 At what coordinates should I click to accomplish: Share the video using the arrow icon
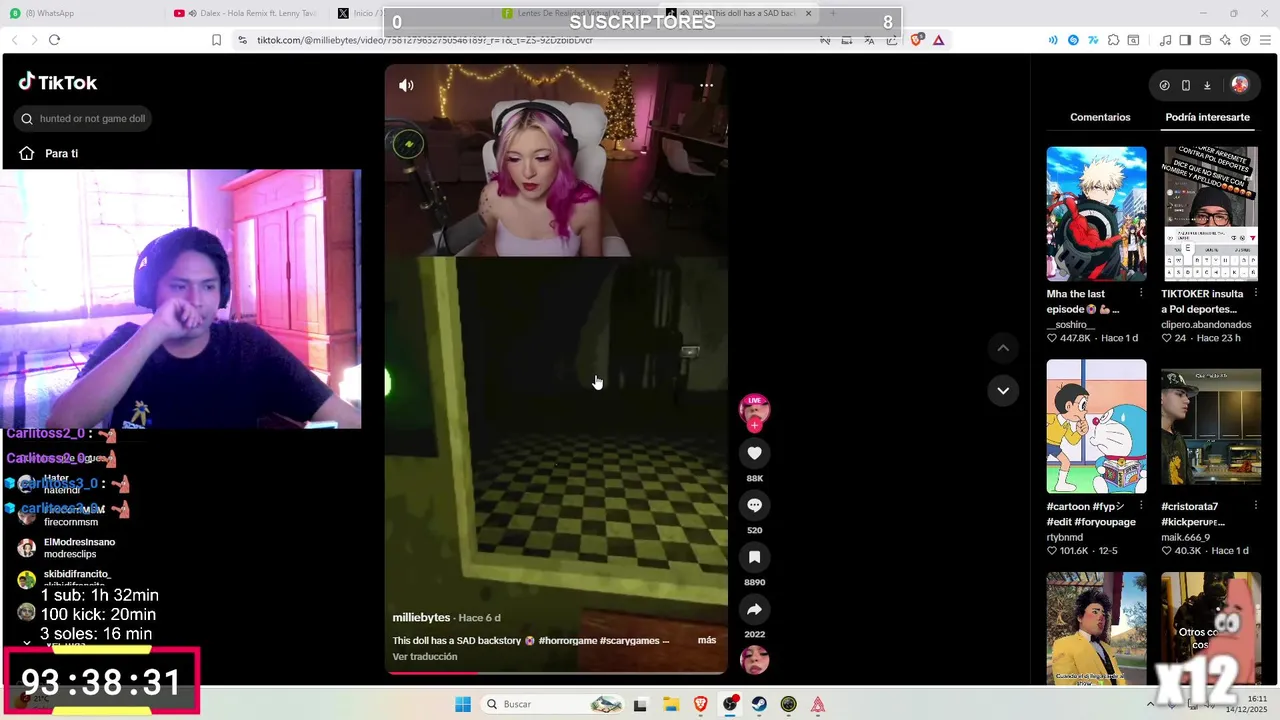[x=755, y=609]
